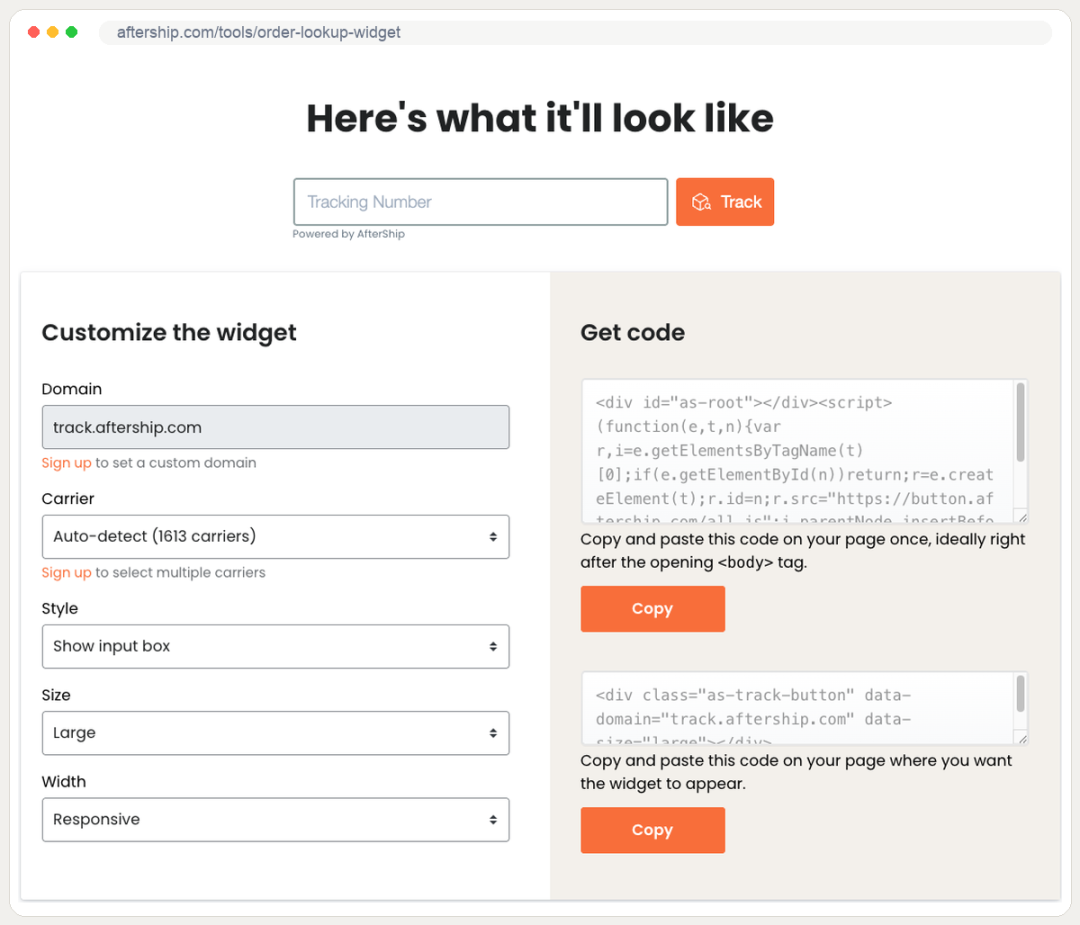Screen dimensions: 1080x925
Task: Click resize handle of script code textarea
Action: tap(1022, 518)
